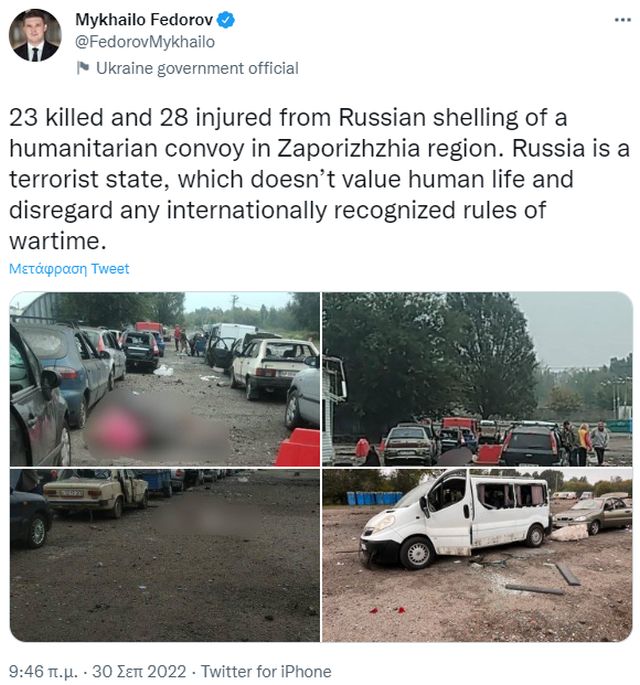
Task: Open the Mykhailo Fedorov display name
Action: (x=144, y=20)
